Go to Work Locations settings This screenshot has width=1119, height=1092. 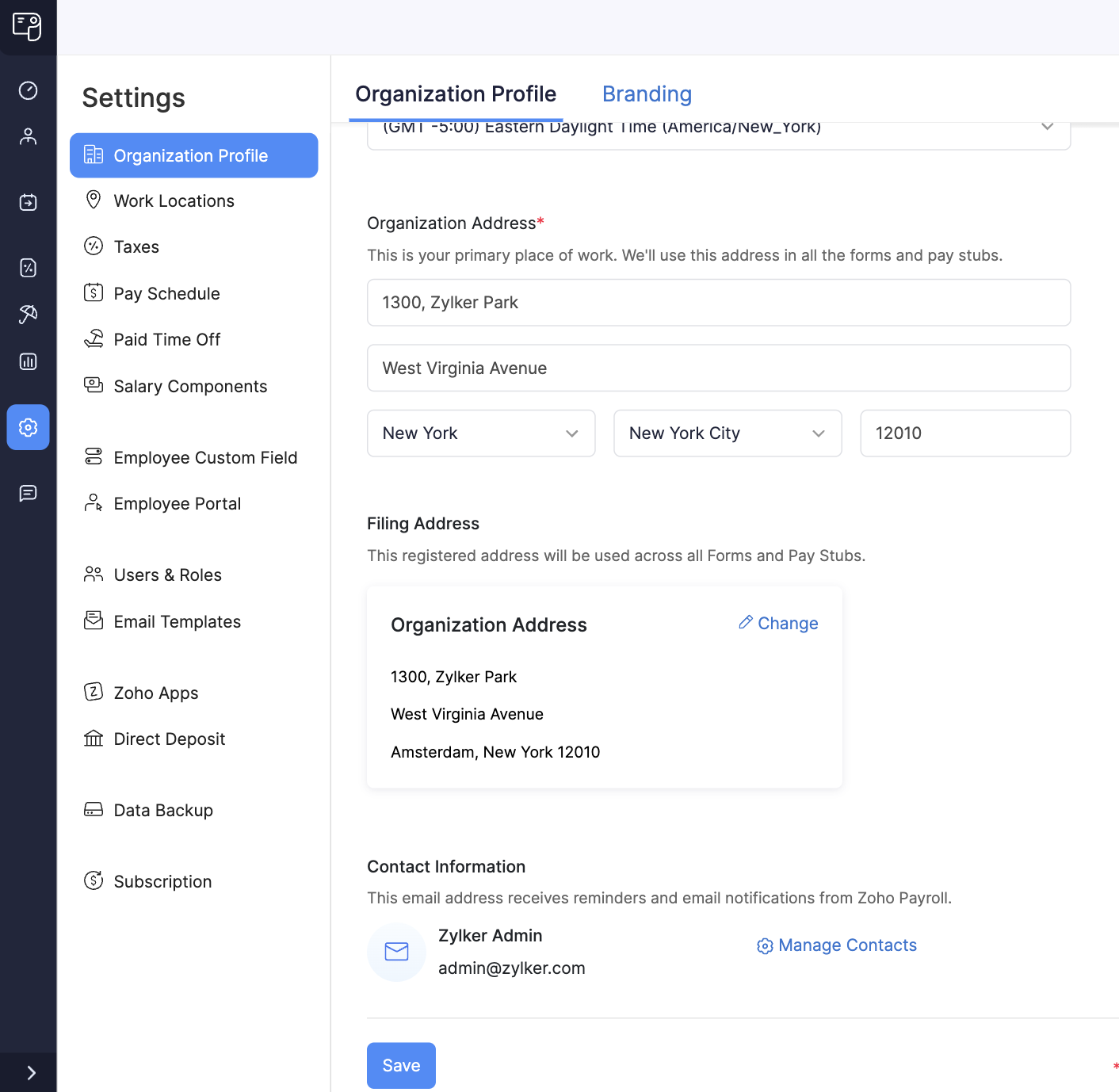pyautogui.click(x=174, y=200)
